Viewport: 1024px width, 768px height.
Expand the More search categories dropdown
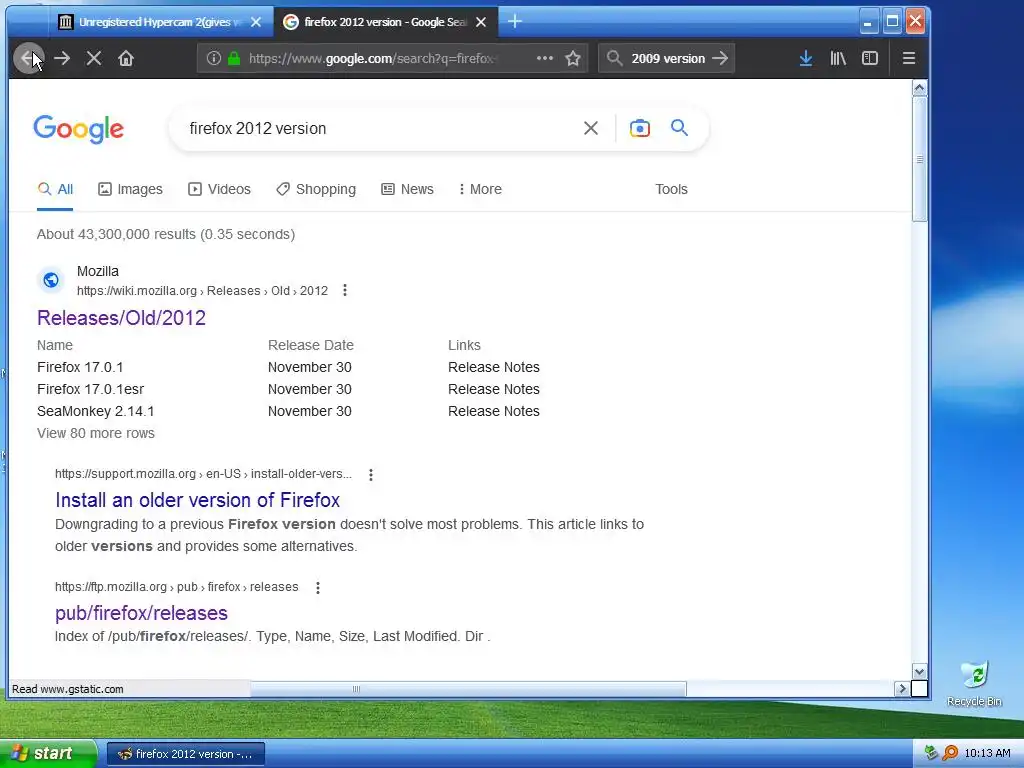(480, 189)
